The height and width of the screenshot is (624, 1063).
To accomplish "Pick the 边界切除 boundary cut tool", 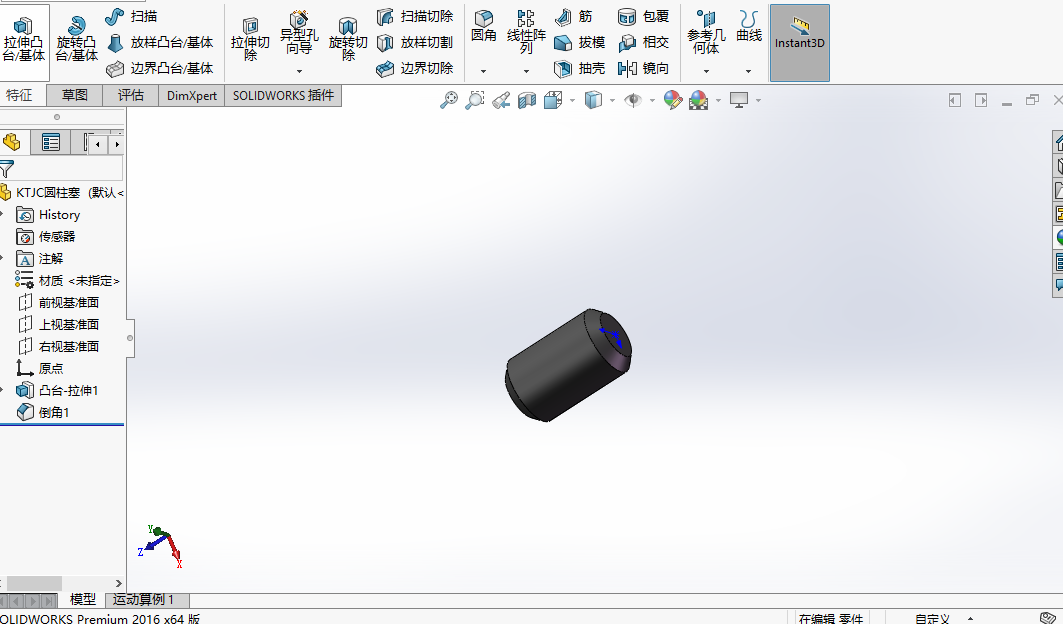I will [414, 68].
